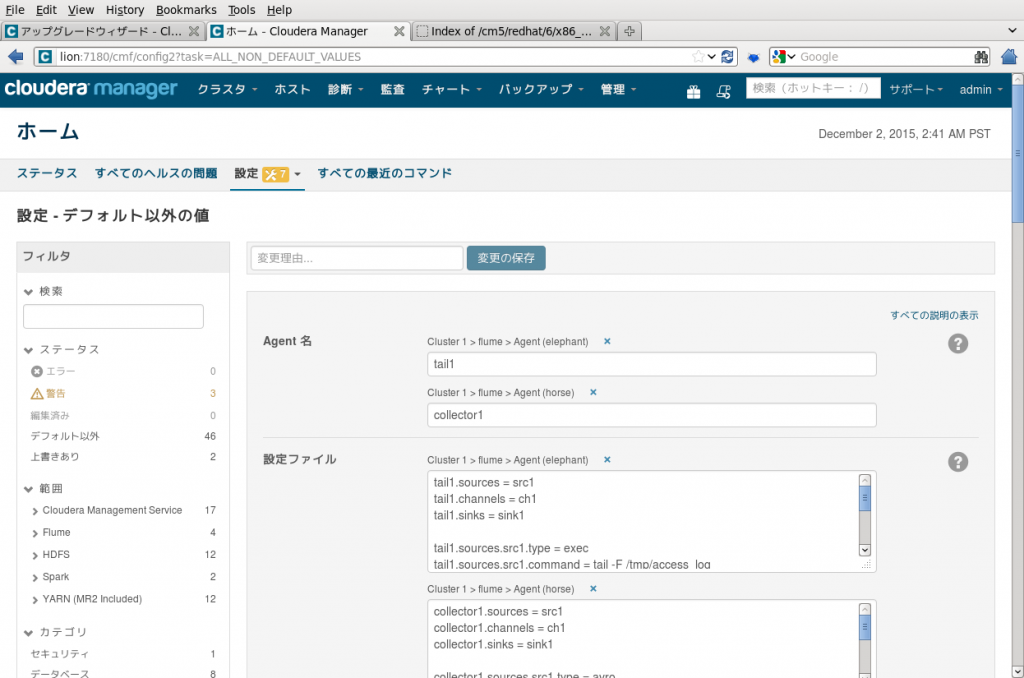1024x678 pixels.
Task: Open the ステータス tab
Action: pos(47,173)
